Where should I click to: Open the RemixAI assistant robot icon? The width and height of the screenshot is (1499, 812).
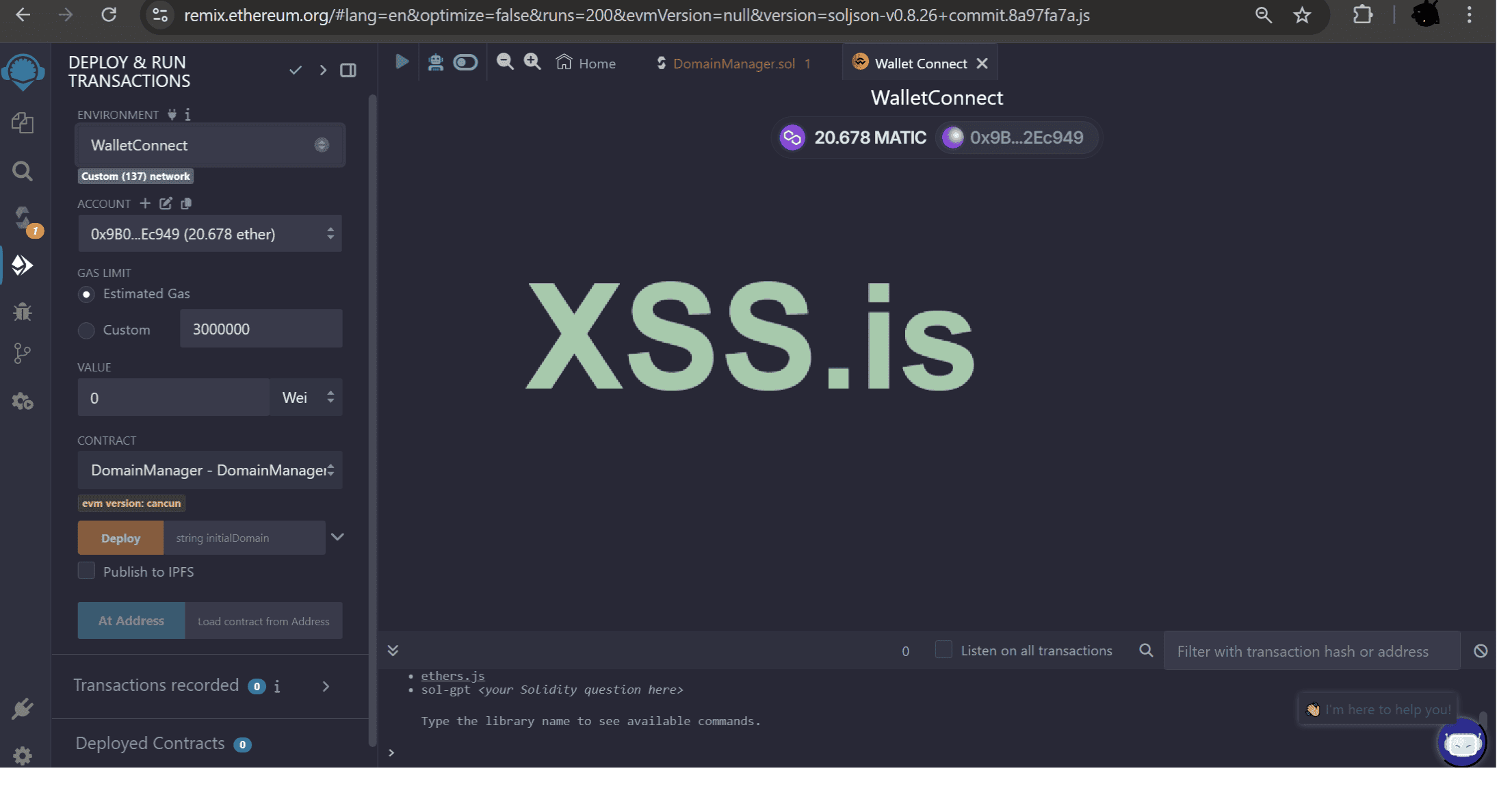[x=435, y=62]
